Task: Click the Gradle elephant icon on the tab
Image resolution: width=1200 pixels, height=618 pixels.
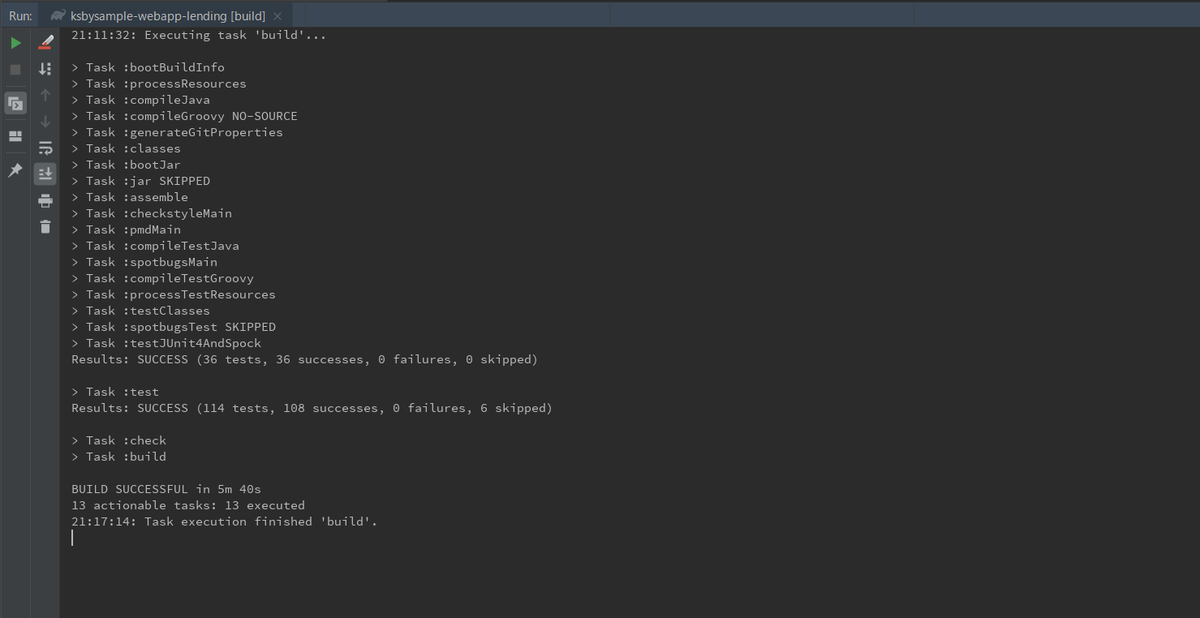Action: coord(58,16)
